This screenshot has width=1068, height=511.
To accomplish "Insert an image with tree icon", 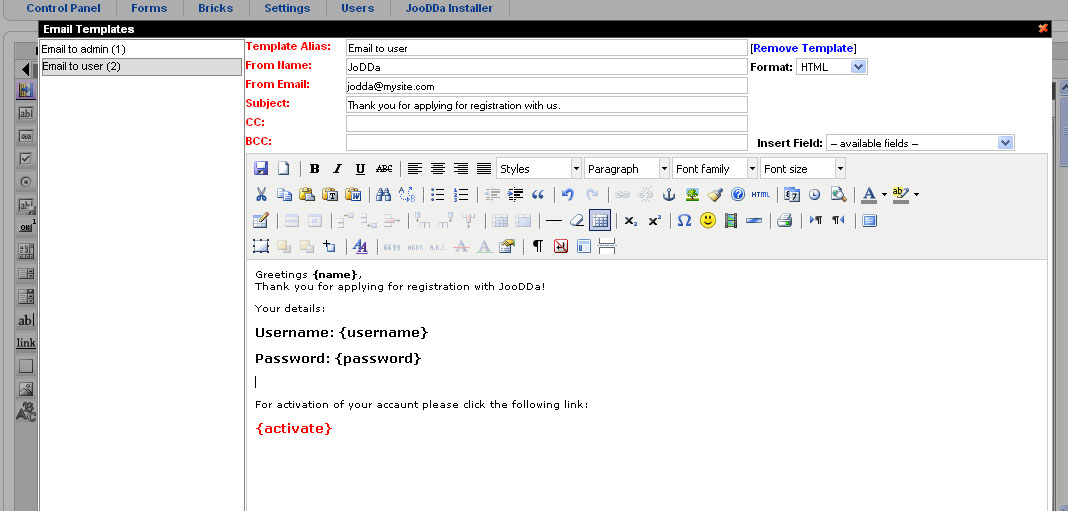I will click(692, 194).
